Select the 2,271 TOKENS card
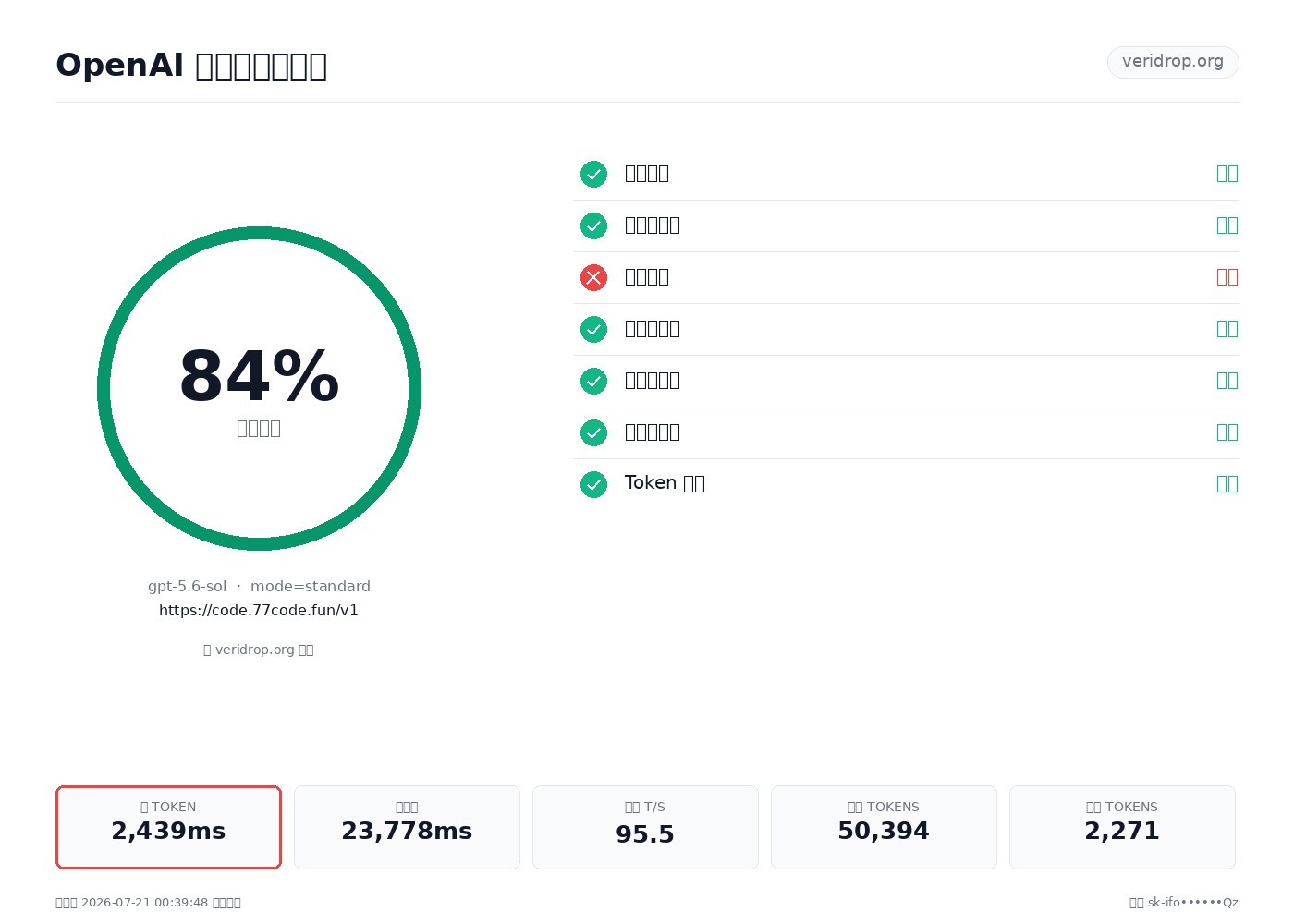This screenshot has width=1294, height=924. pos(1122,827)
